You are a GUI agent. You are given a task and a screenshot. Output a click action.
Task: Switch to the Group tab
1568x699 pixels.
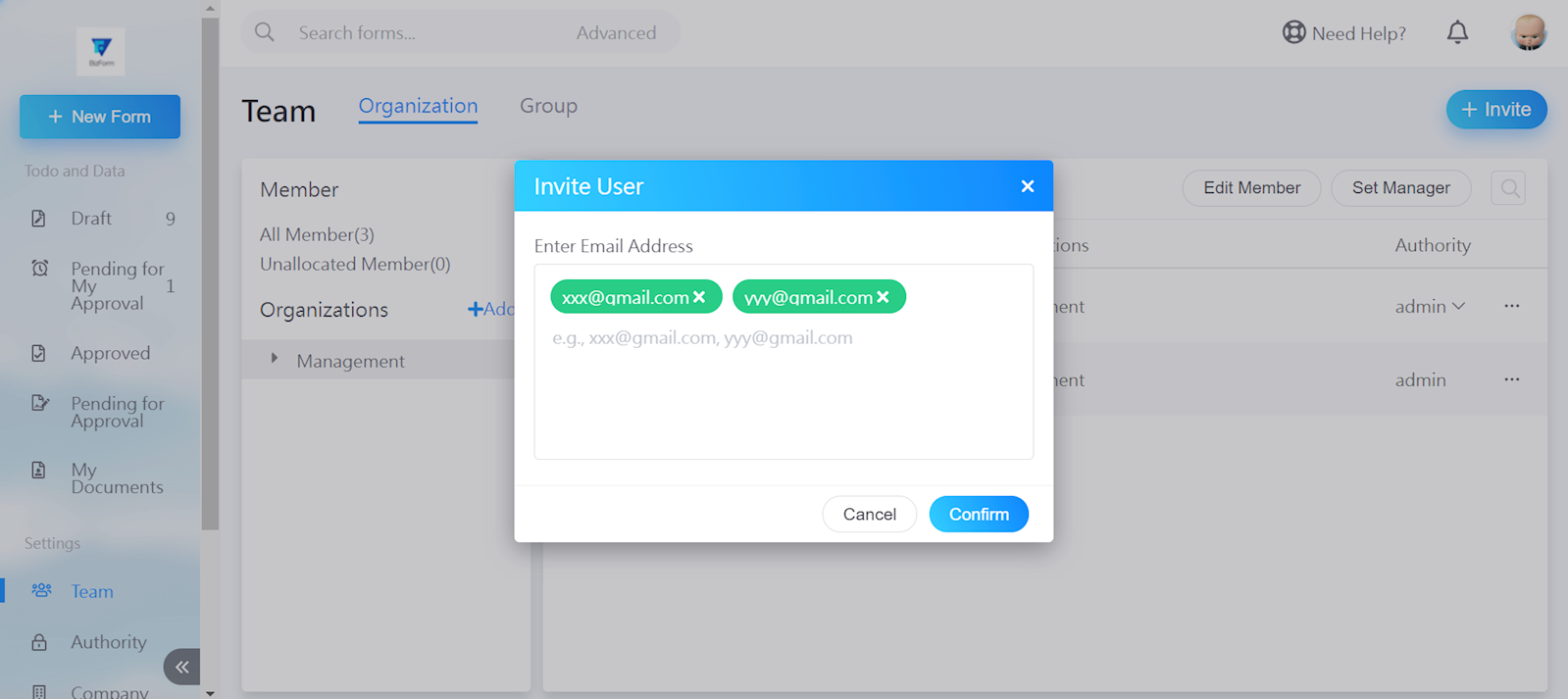[x=548, y=106]
